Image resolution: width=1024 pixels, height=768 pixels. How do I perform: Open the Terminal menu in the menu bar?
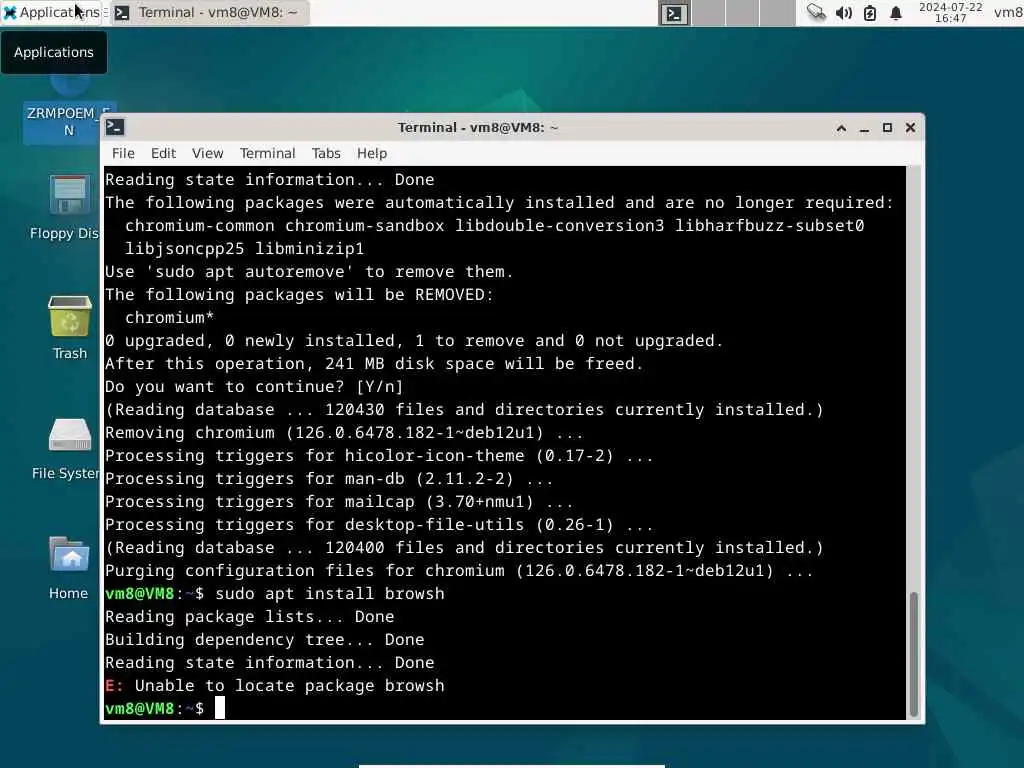267,153
